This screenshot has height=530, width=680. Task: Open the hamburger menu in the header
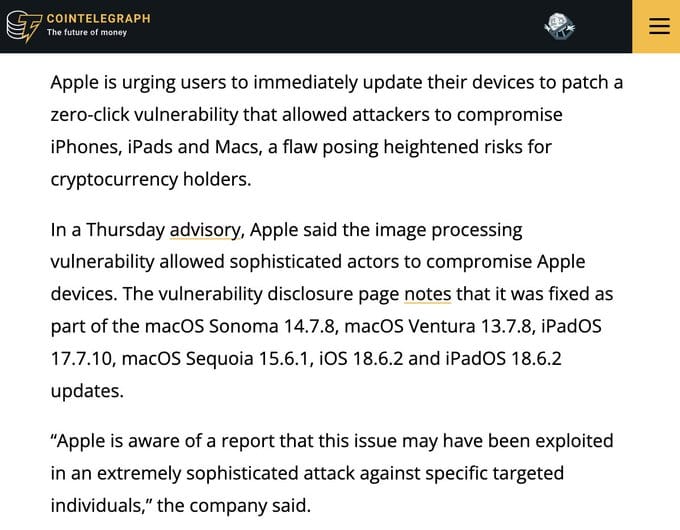(656, 26)
